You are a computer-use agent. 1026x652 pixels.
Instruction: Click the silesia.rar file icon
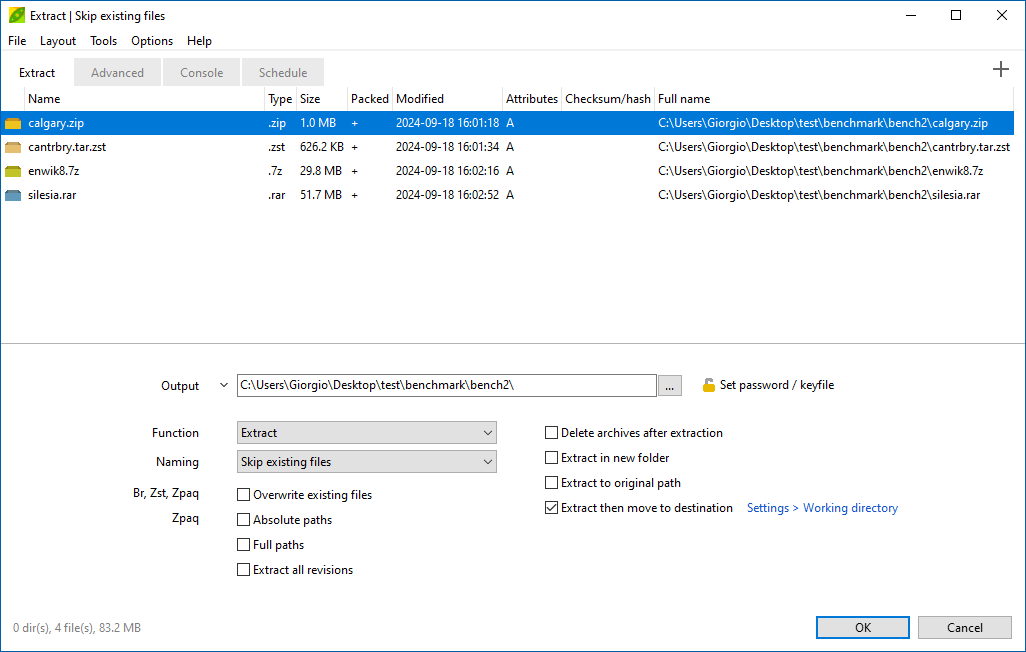(x=13, y=194)
